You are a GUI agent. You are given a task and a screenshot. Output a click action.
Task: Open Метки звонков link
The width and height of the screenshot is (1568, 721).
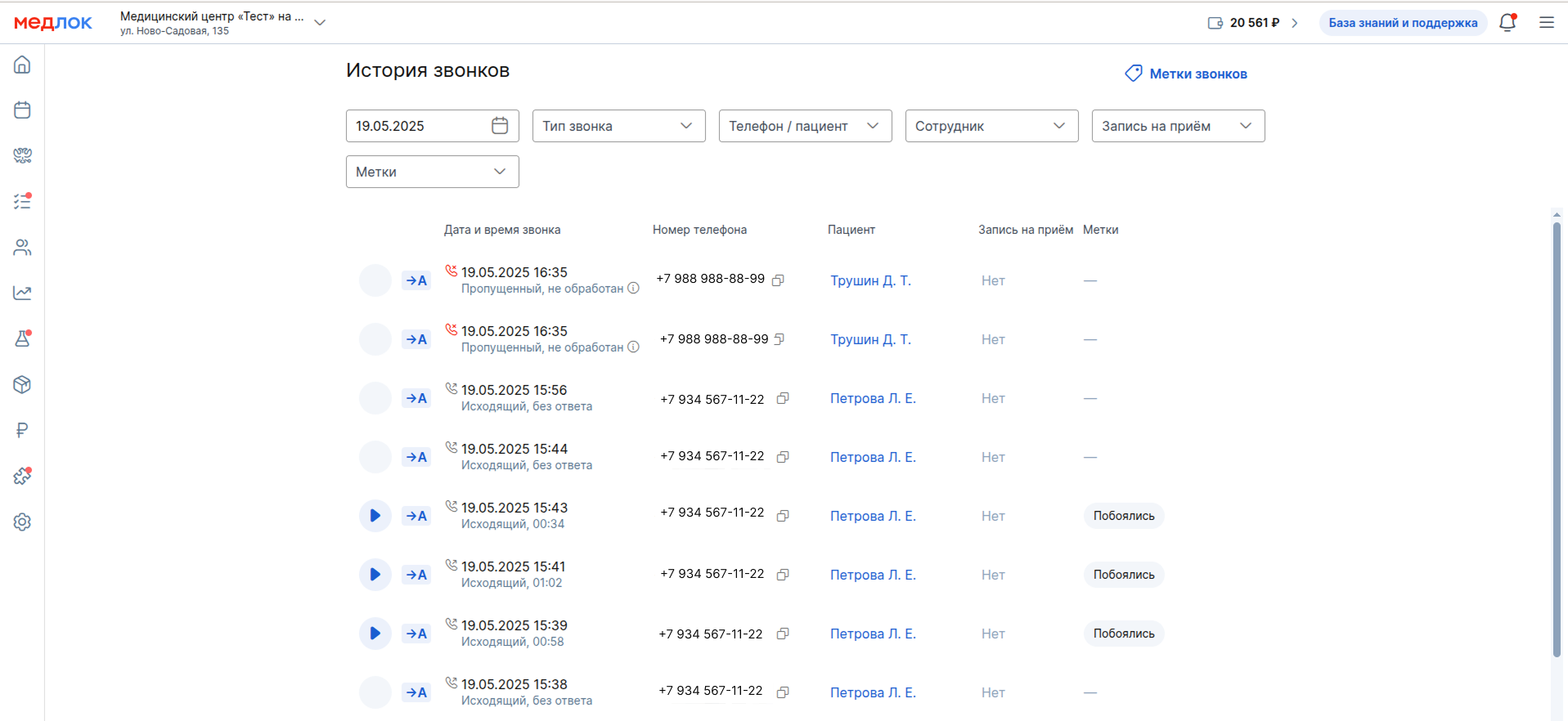point(1186,74)
